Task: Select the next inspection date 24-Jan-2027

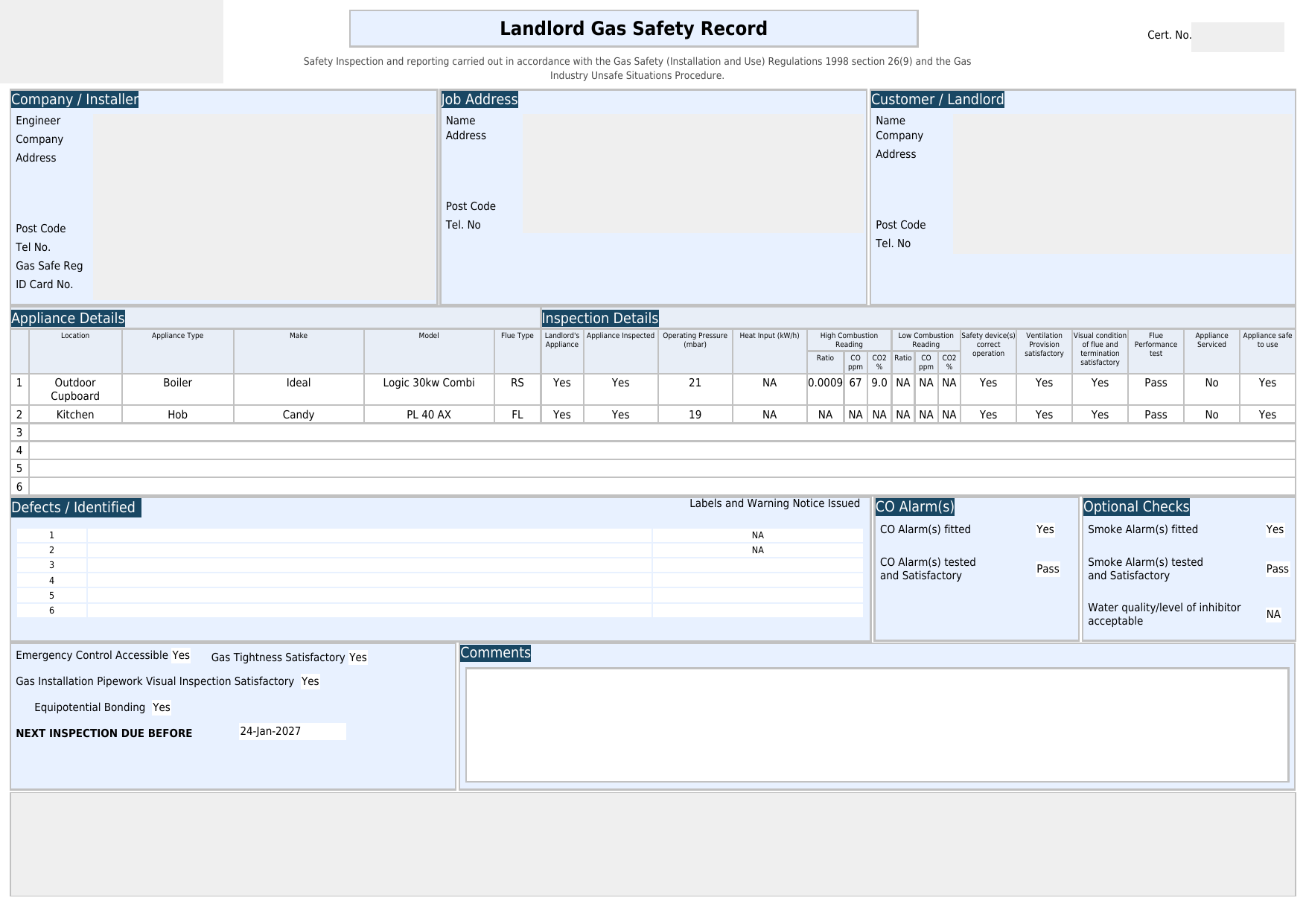Action: 293,731
